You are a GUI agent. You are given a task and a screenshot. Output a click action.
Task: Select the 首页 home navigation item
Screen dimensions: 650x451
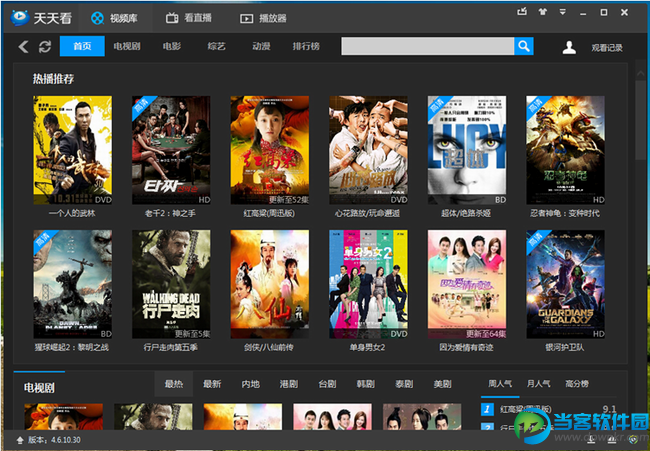82,46
